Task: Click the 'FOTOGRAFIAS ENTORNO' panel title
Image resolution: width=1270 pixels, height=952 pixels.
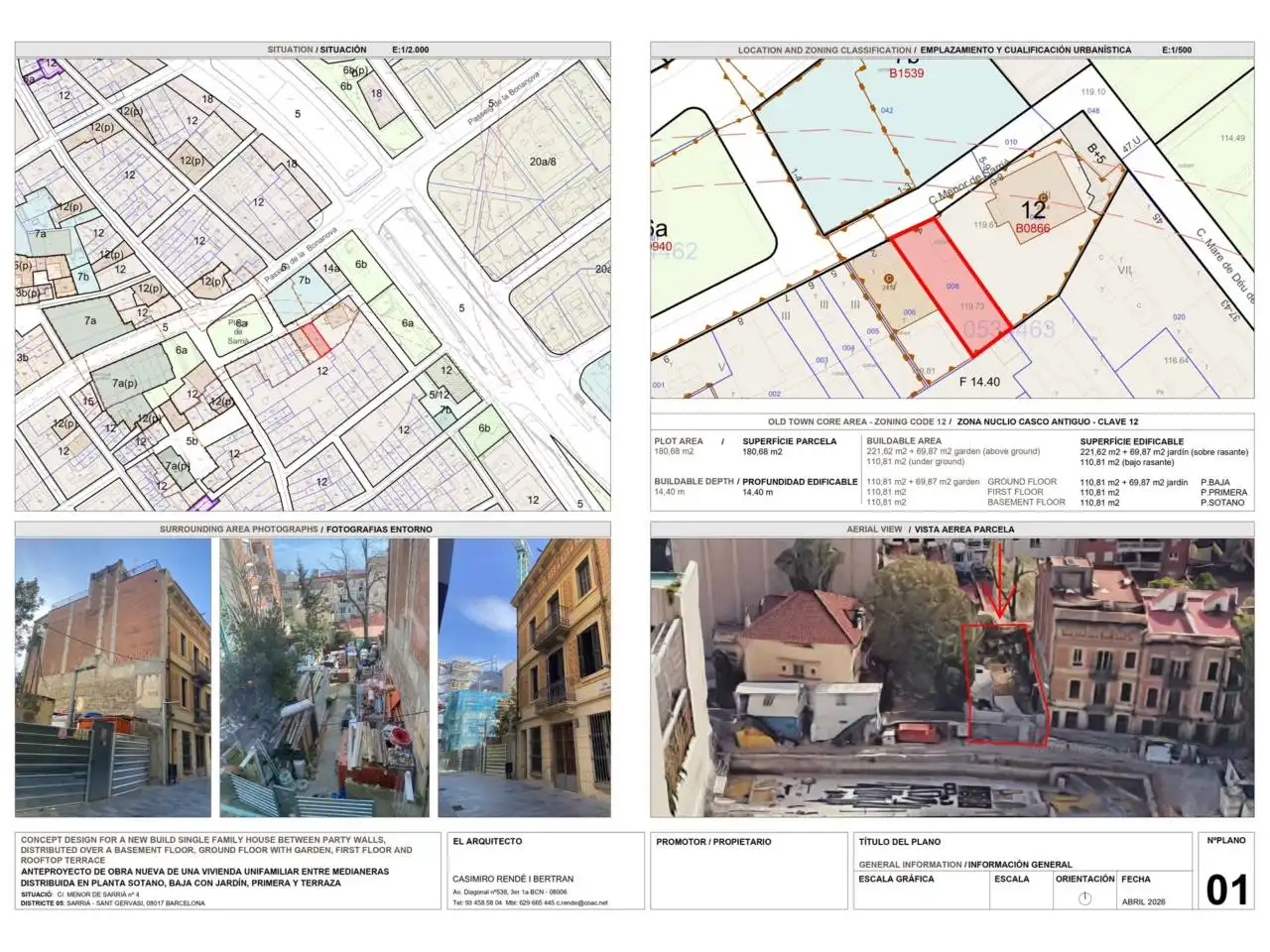Action: pos(379,530)
